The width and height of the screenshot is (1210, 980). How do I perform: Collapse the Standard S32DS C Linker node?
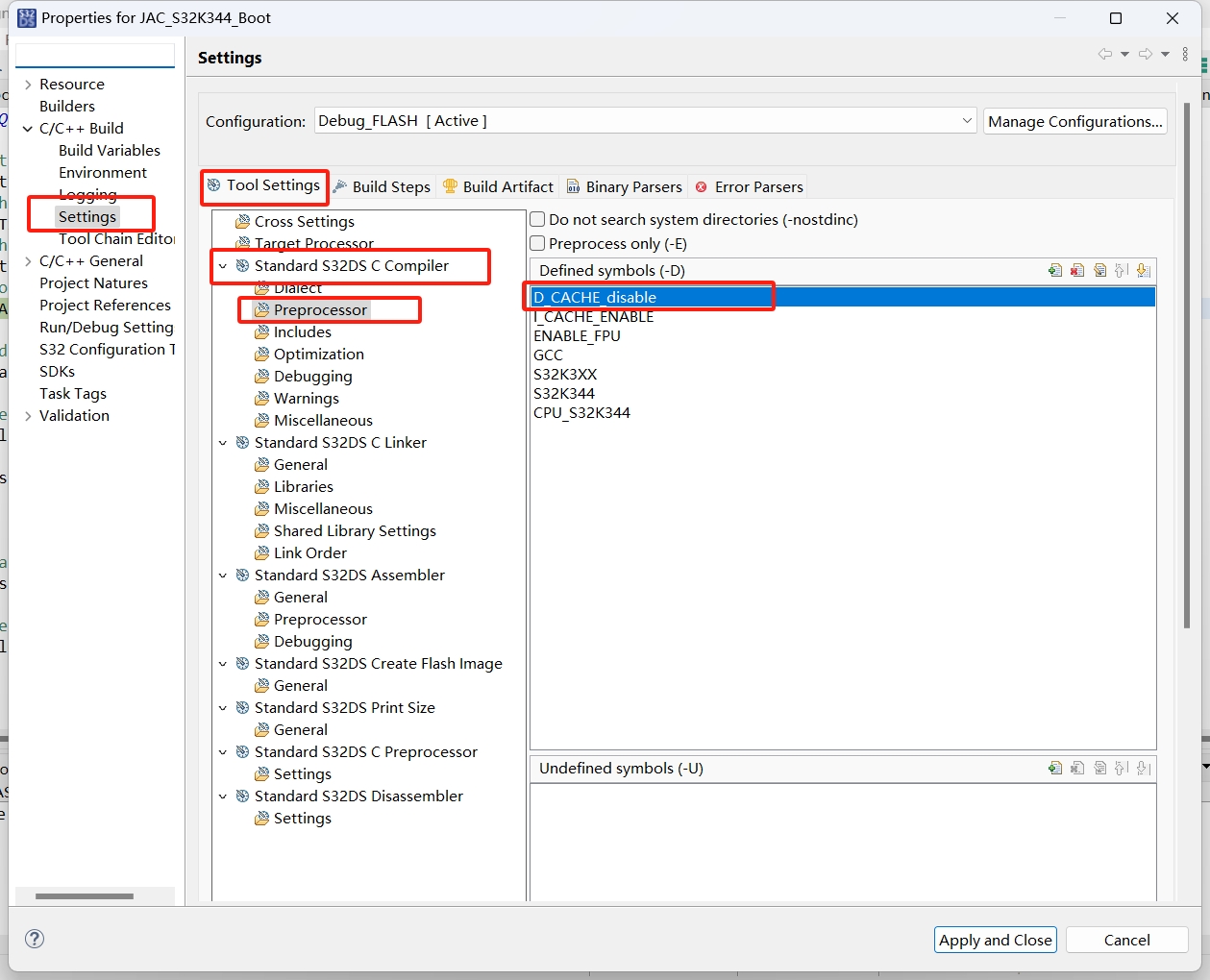(x=223, y=443)
